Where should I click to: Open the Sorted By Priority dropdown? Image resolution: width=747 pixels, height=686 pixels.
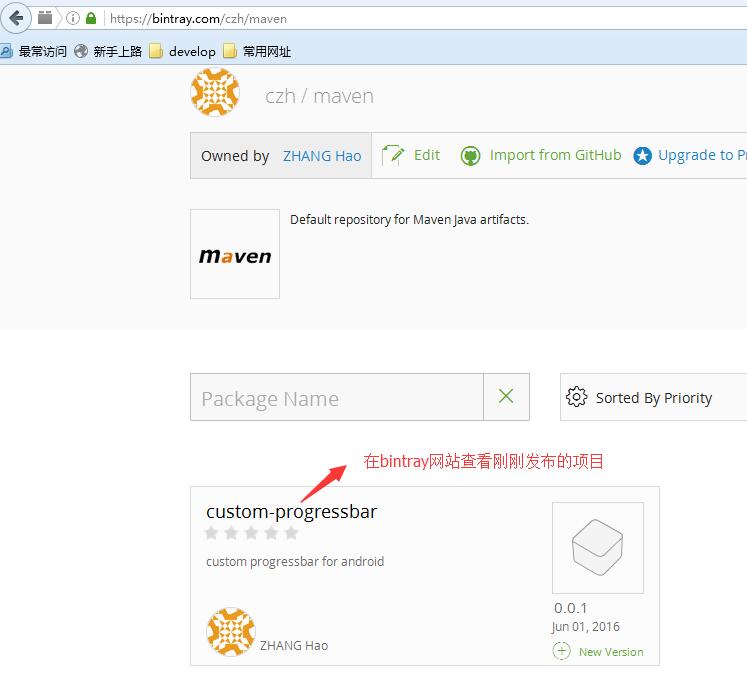click(654, 397)
